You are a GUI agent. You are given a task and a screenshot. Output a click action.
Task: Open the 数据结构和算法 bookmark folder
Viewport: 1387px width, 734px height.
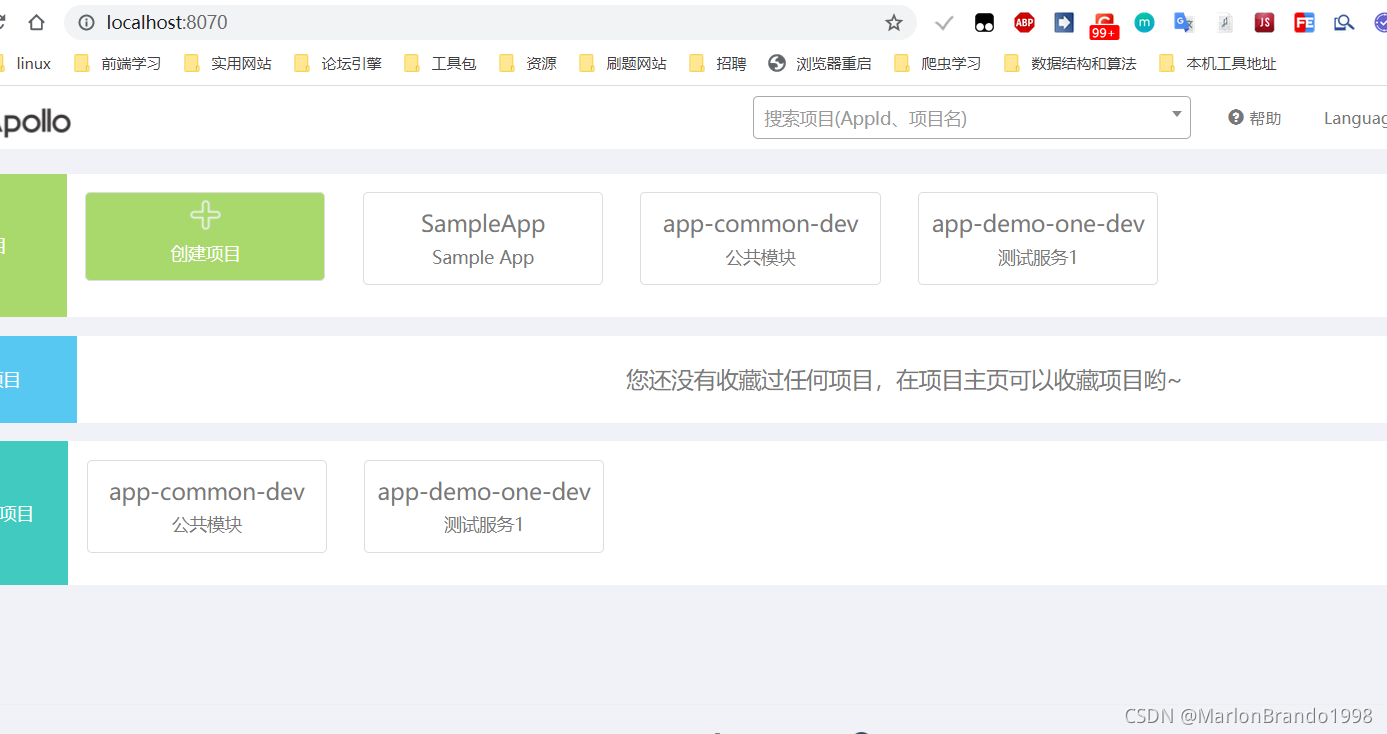tap(1070, 63)
